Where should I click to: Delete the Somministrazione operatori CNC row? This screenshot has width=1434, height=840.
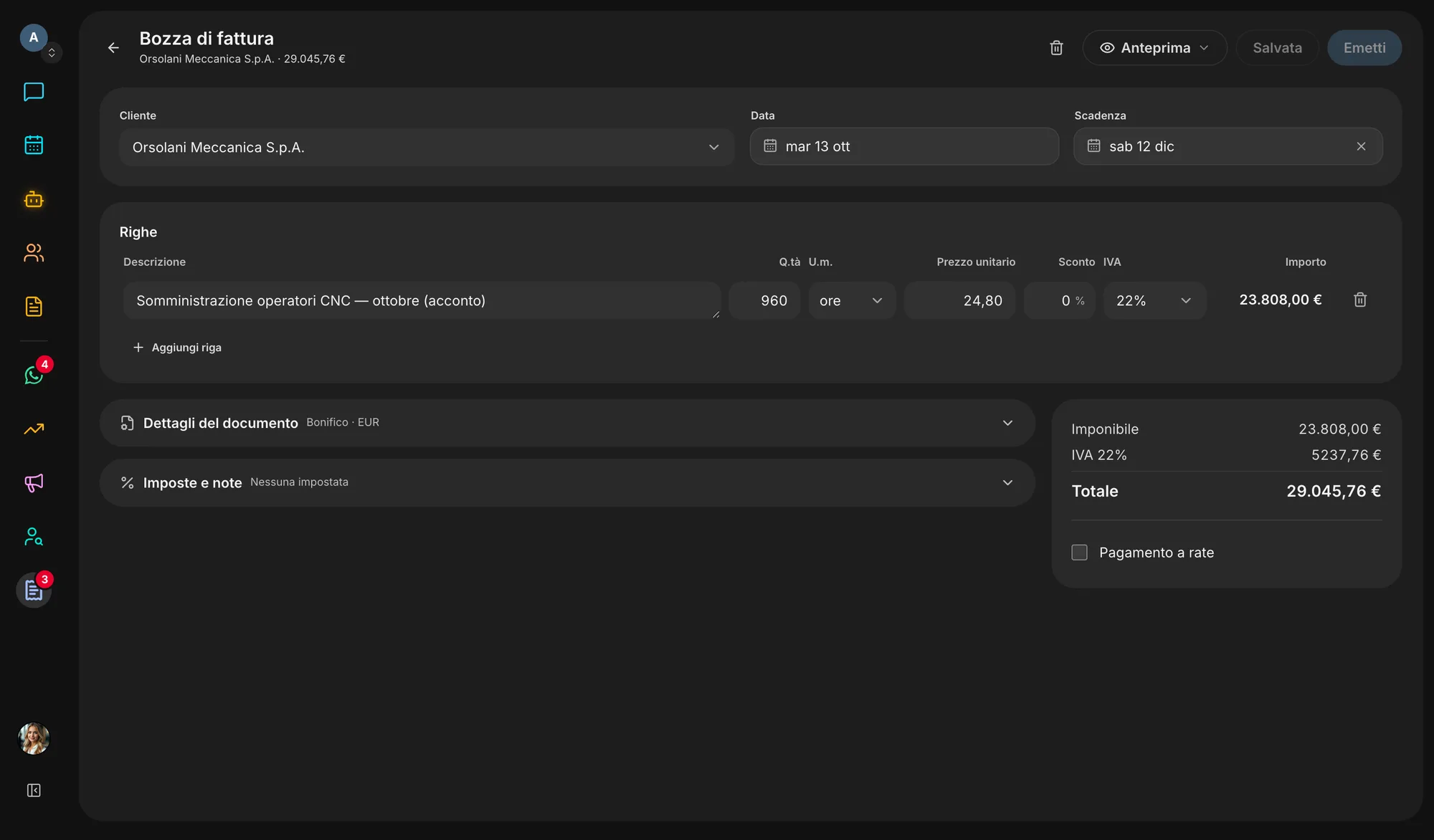coord(1360,300)
